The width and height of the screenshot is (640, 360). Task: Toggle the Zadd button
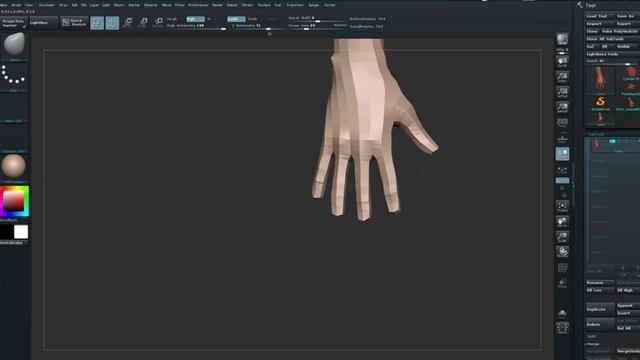(236, 19)
